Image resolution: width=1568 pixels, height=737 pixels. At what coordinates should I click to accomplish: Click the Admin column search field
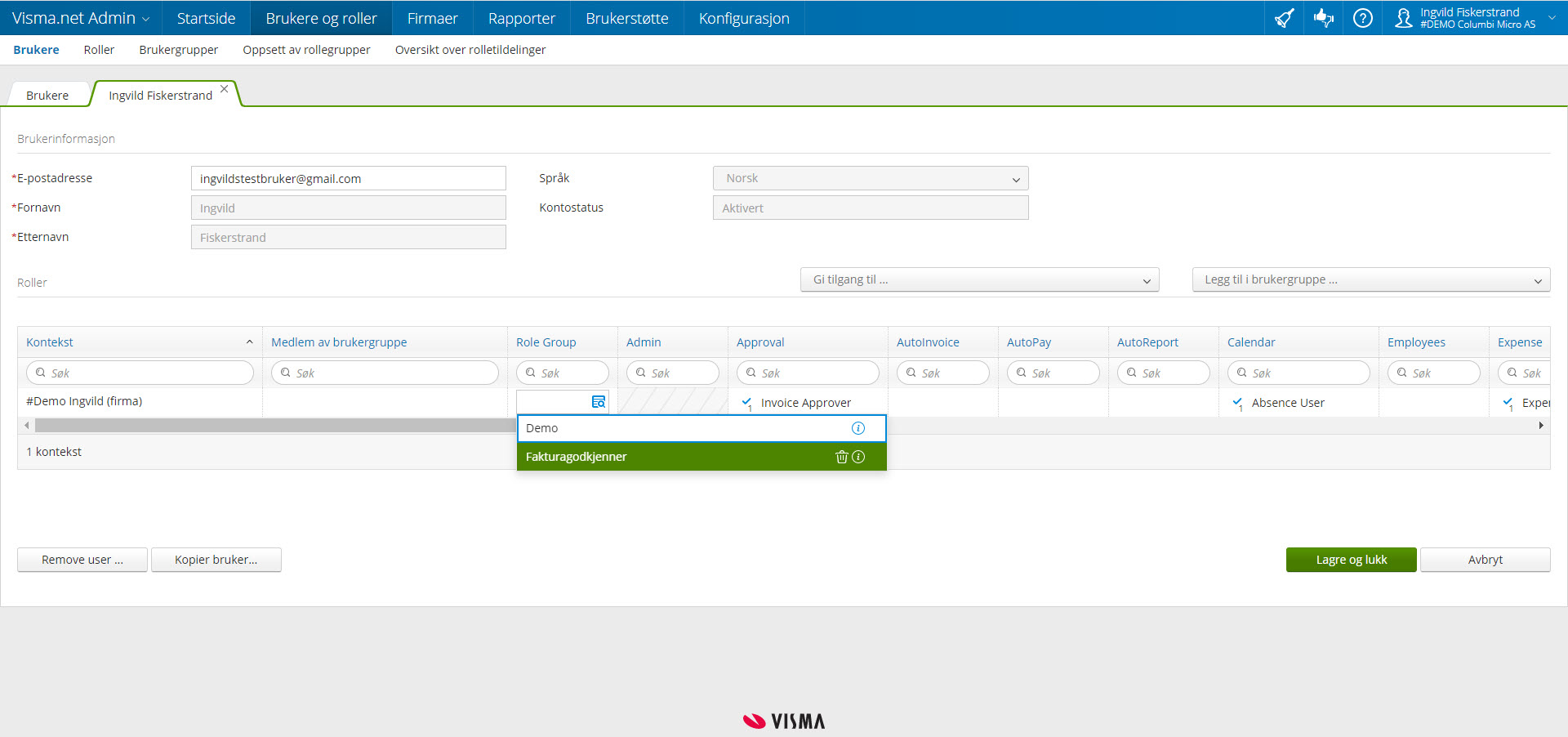(673, 373)
